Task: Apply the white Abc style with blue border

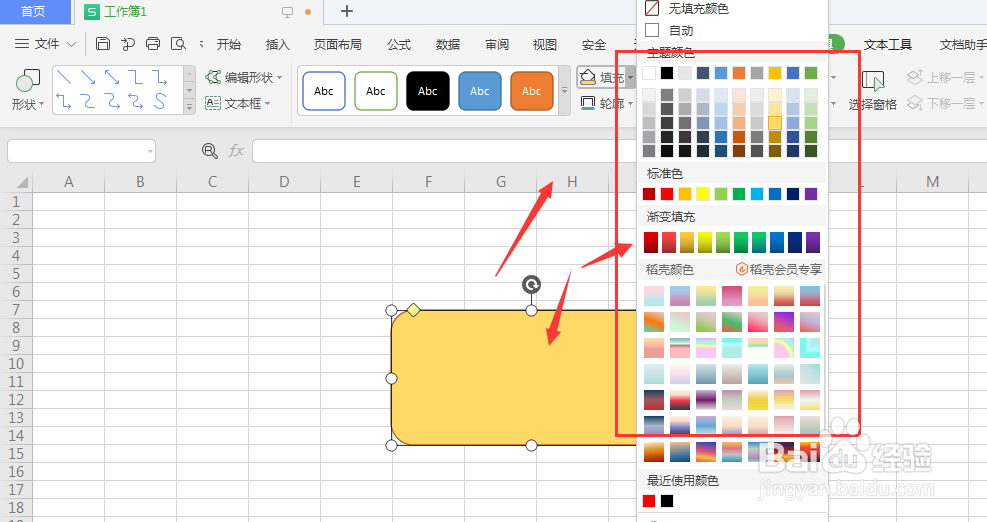Action: [324, 91]
